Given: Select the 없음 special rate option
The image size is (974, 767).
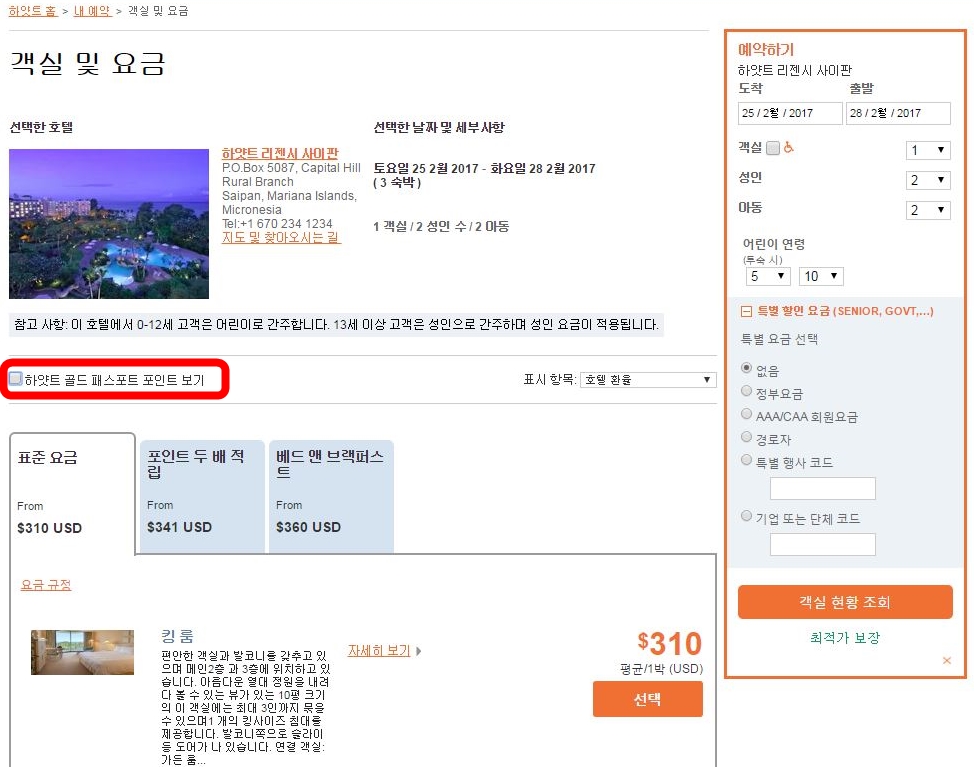Looking at the screenshot, I should pos(747,368).
